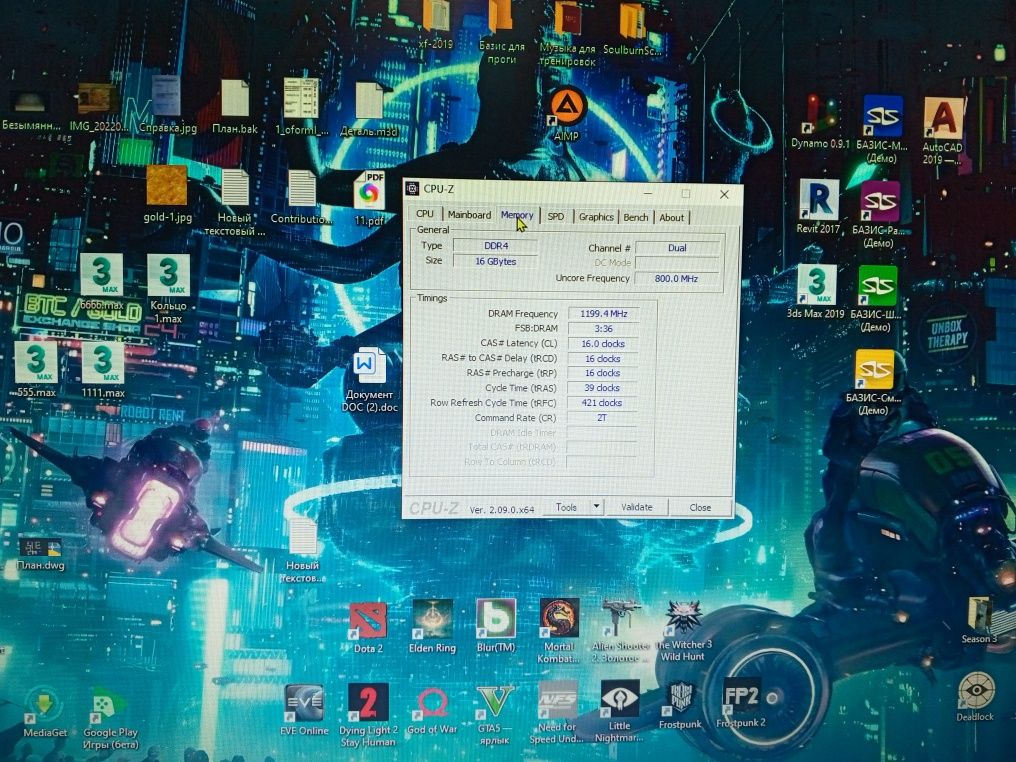Screen dimensions: 1016x762
Task: Click the 421 clocks tRFC value
Action: (x=602, y=403)
